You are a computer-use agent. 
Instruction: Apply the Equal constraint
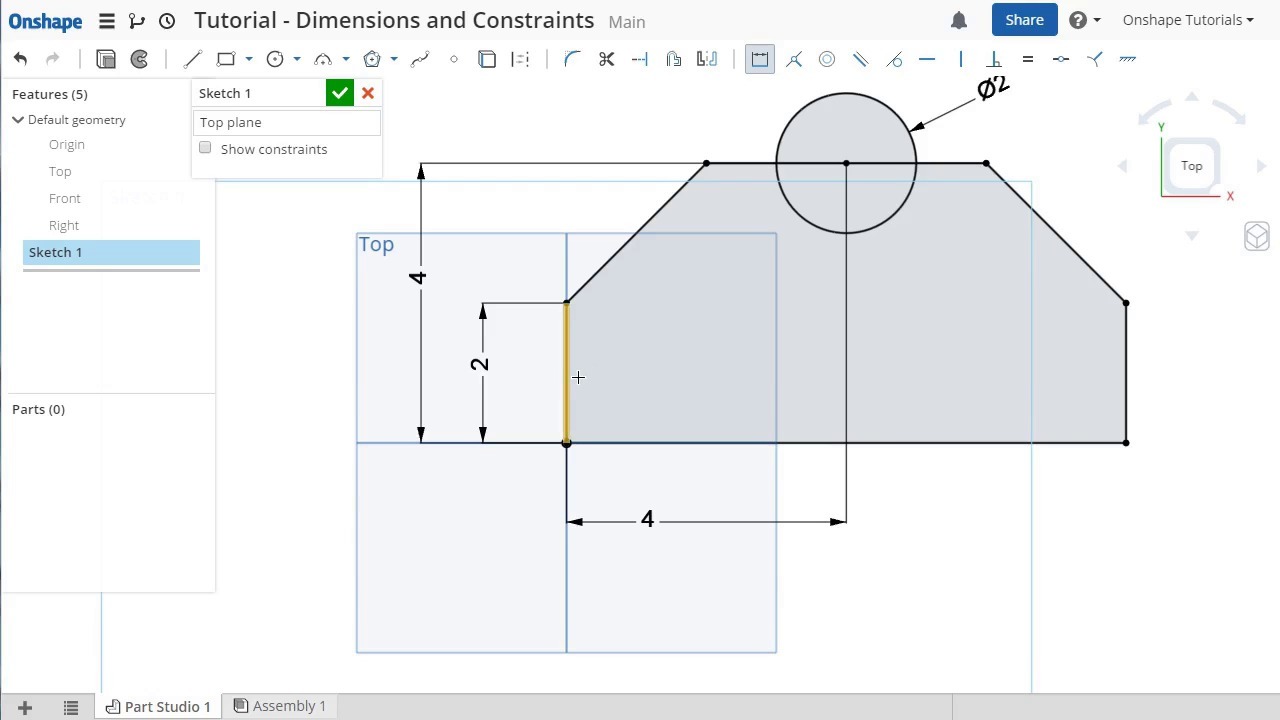point(1028,59)
